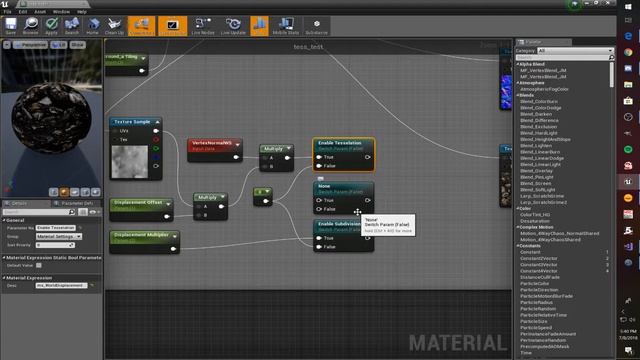The height and width of the screenshot is (360, 640).
Task: Apply the material changes
Action: 51,26
